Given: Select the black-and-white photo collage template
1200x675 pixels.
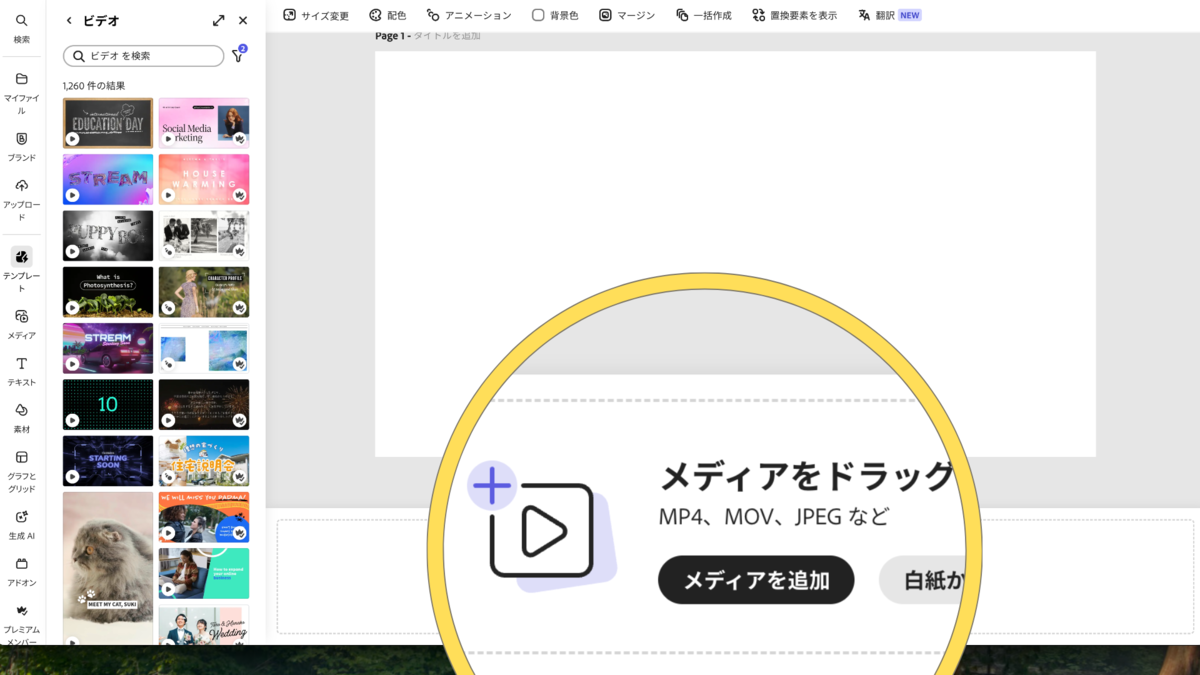Looking at the screenshot, I should point(204,235).
